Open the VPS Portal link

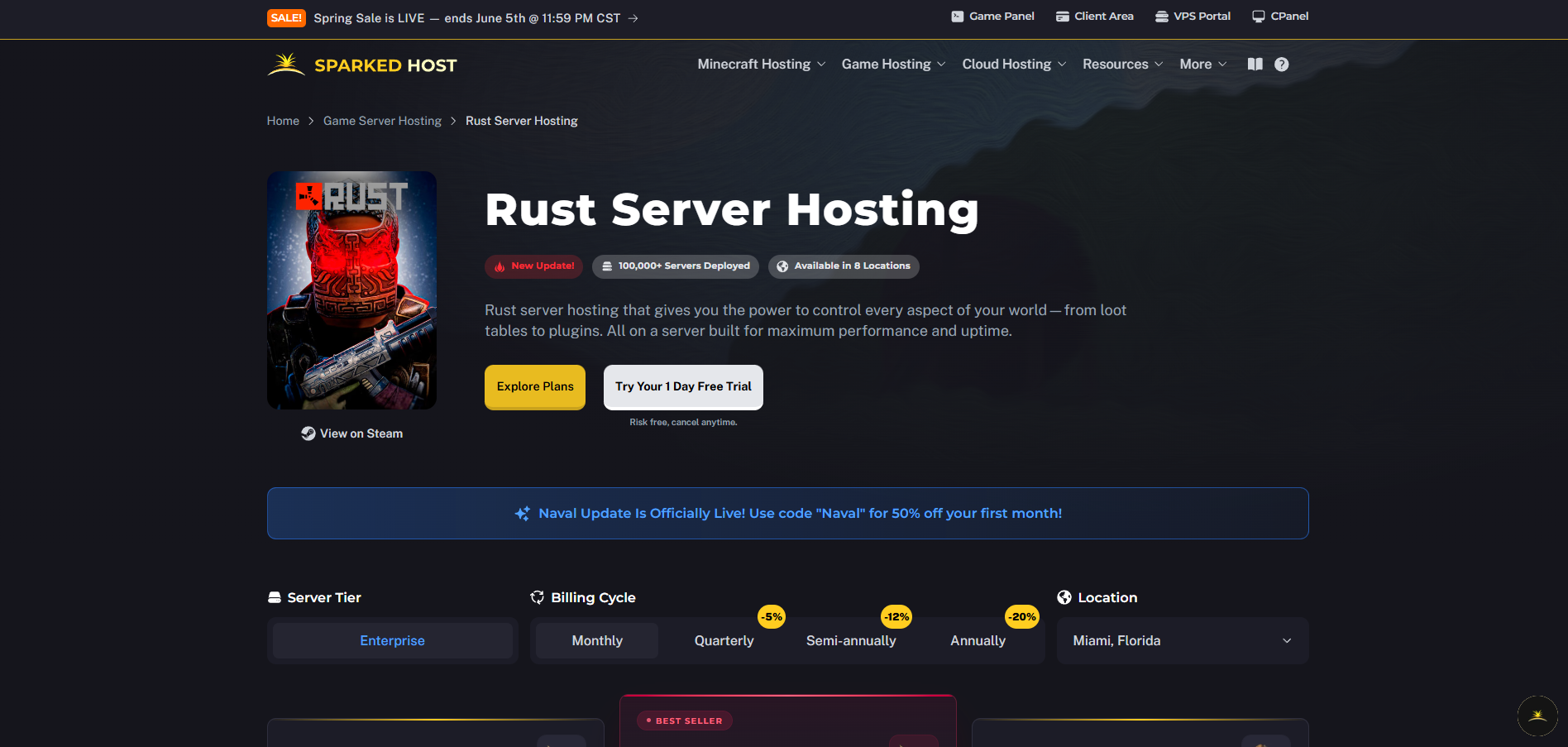pyautogui.click(x=1193, y=17)
